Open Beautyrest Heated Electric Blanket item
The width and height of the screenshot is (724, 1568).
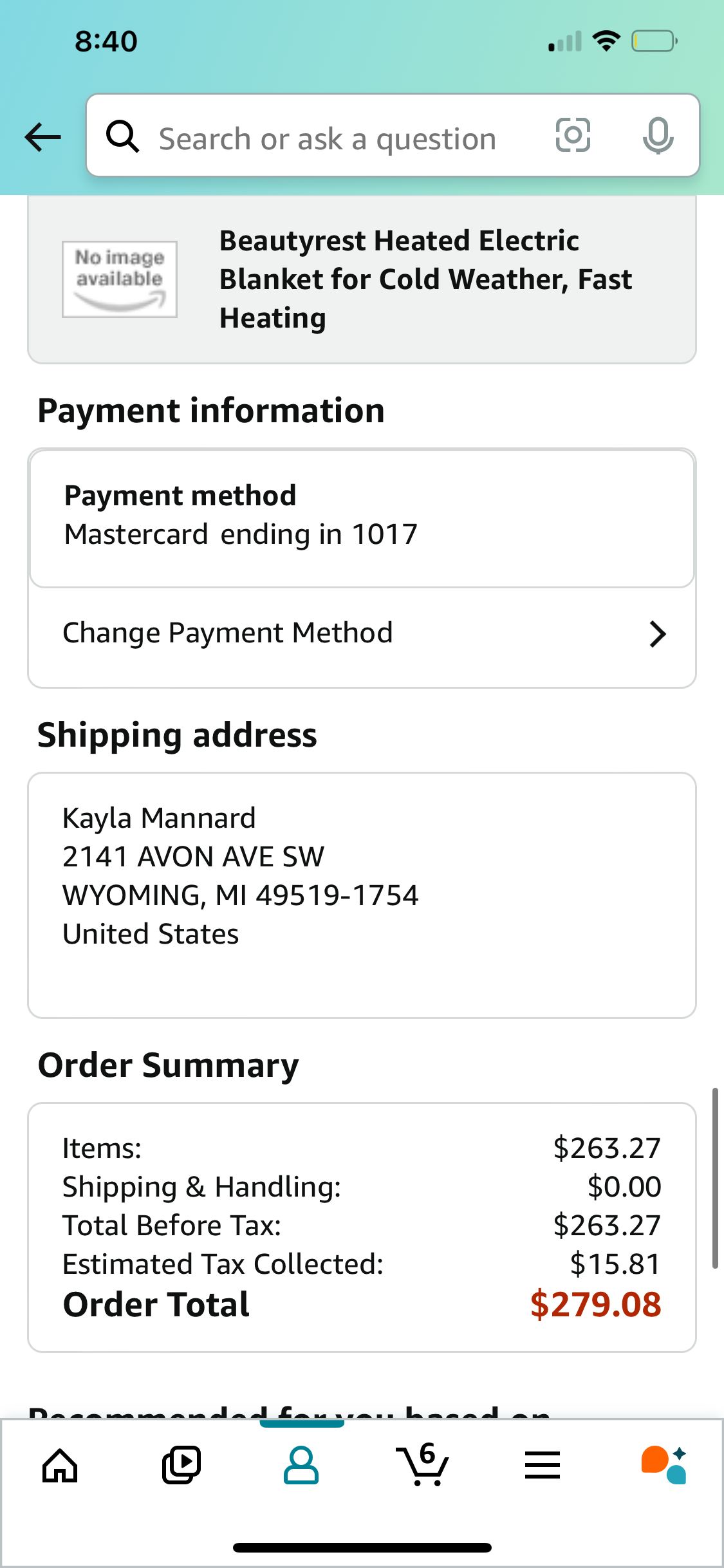362,279
